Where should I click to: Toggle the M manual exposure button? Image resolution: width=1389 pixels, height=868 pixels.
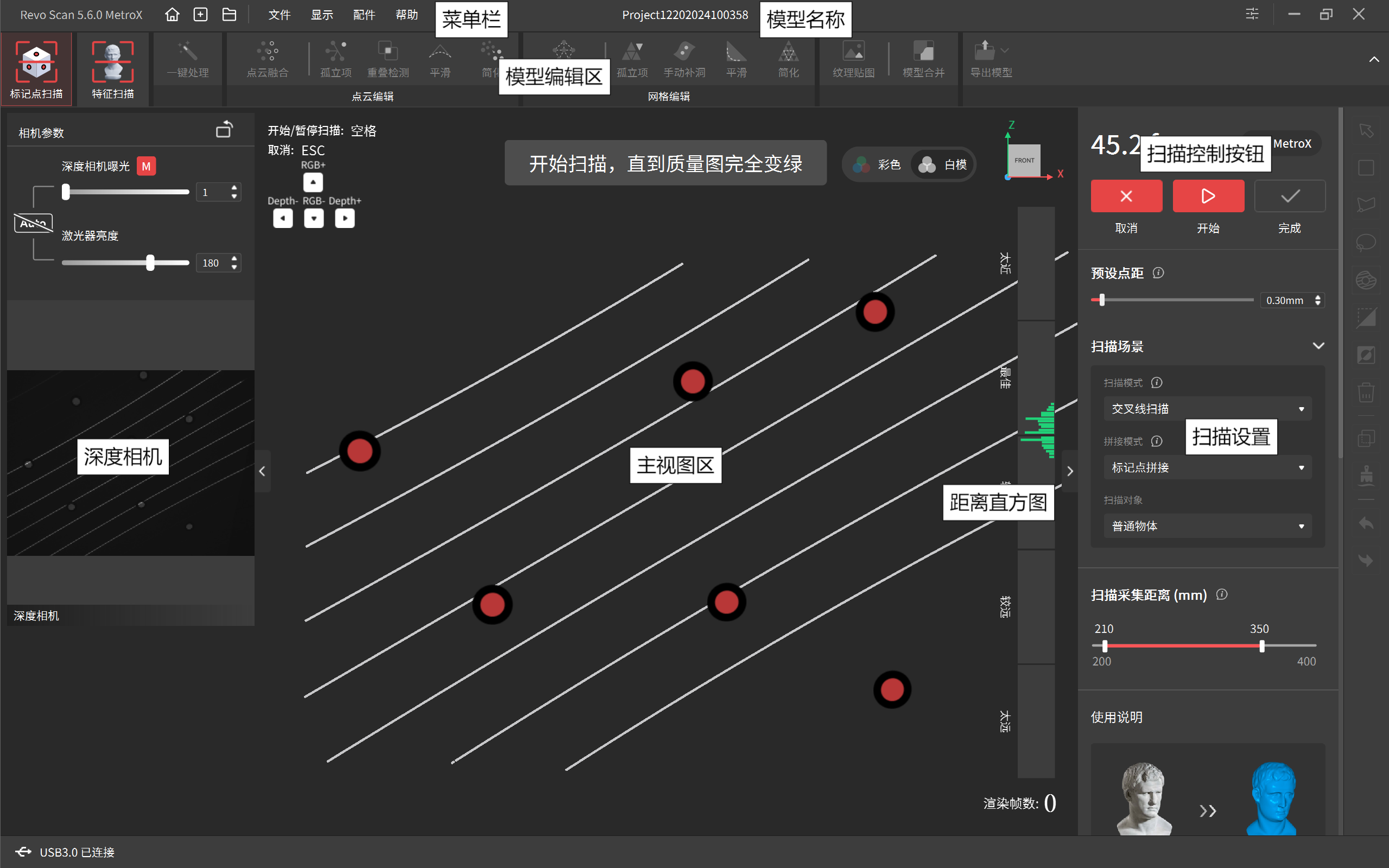147,166
